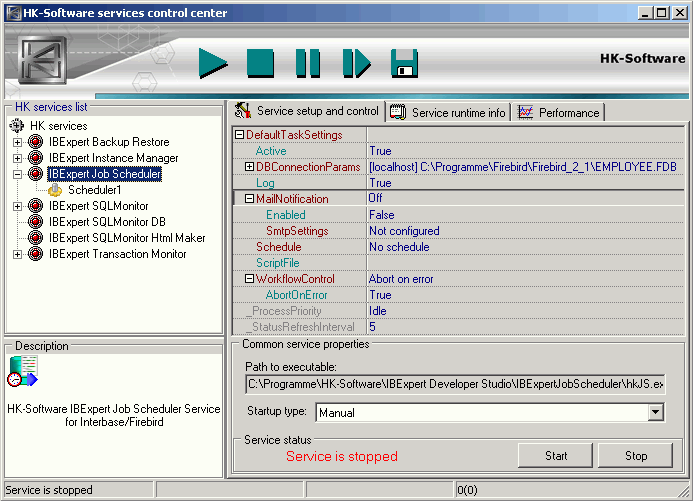Close the services control center window

click(x=679, y=13)
